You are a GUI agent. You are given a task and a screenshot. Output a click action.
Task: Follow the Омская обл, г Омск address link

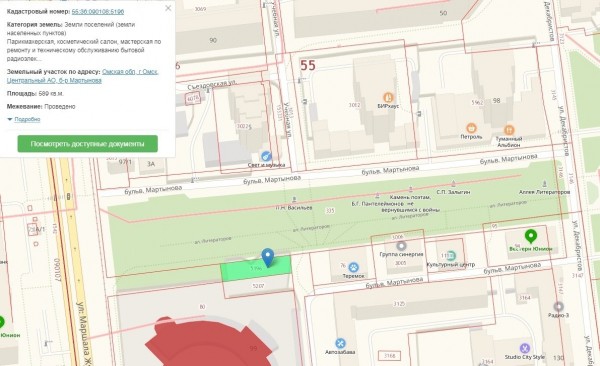tap(130, 72)
